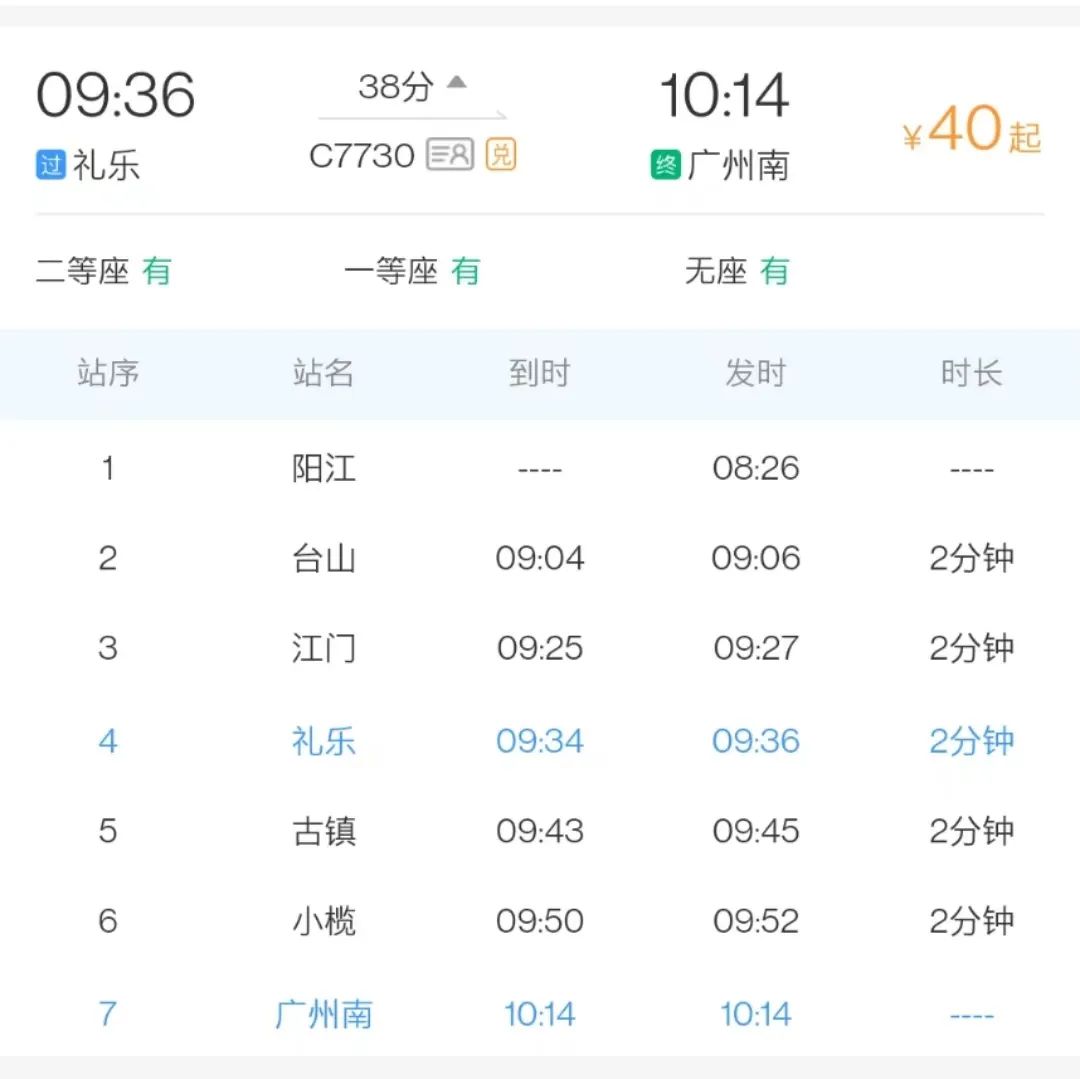Select the 台山 station row
1080x1079 pixels.
540,558
